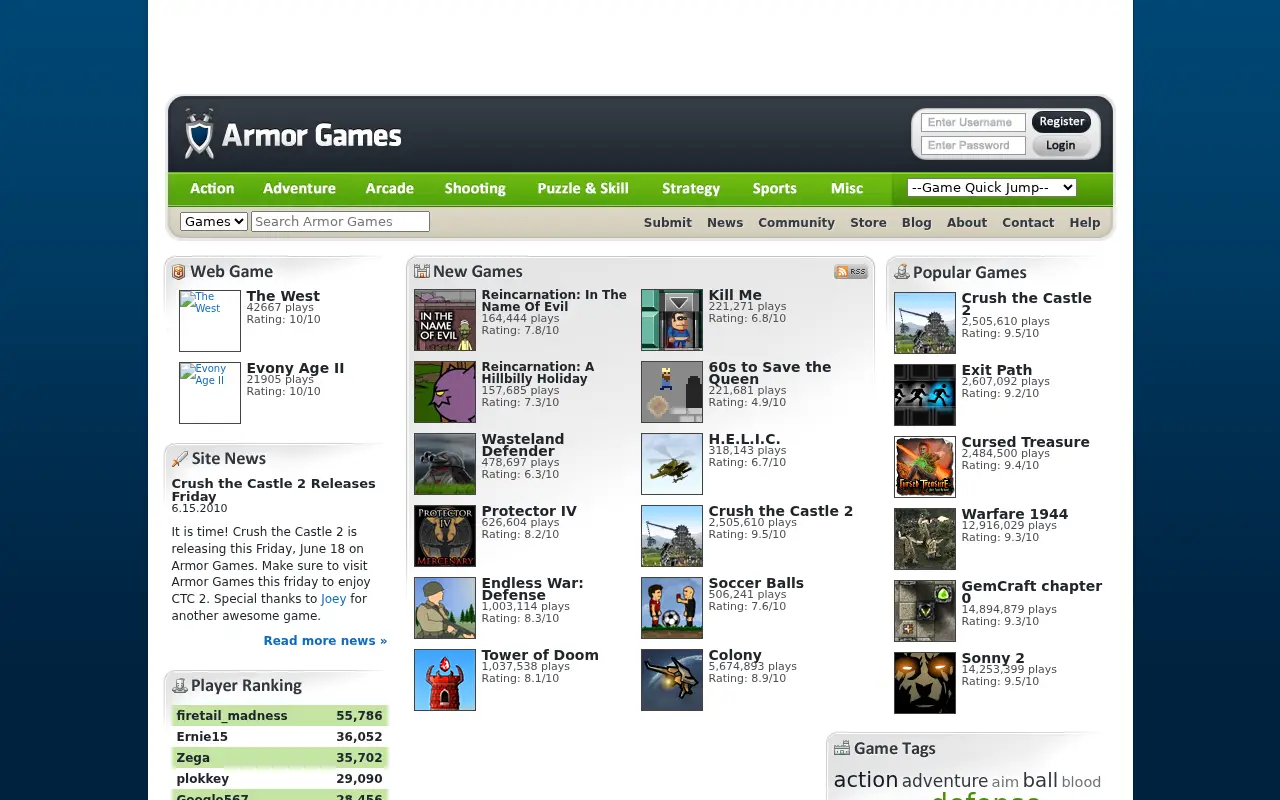Viewport: 1280px width, 800px height.
Task: Click The West game title link
Action: (283, 296)
